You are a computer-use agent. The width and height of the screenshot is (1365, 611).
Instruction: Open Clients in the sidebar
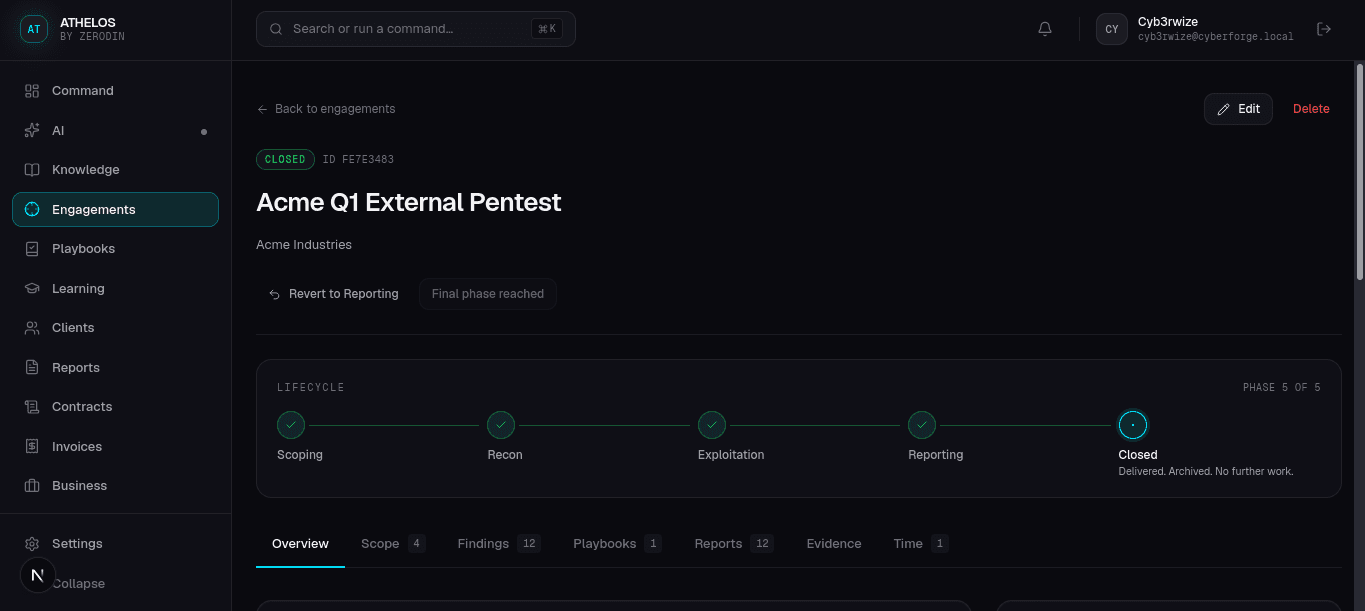point(116,328)
